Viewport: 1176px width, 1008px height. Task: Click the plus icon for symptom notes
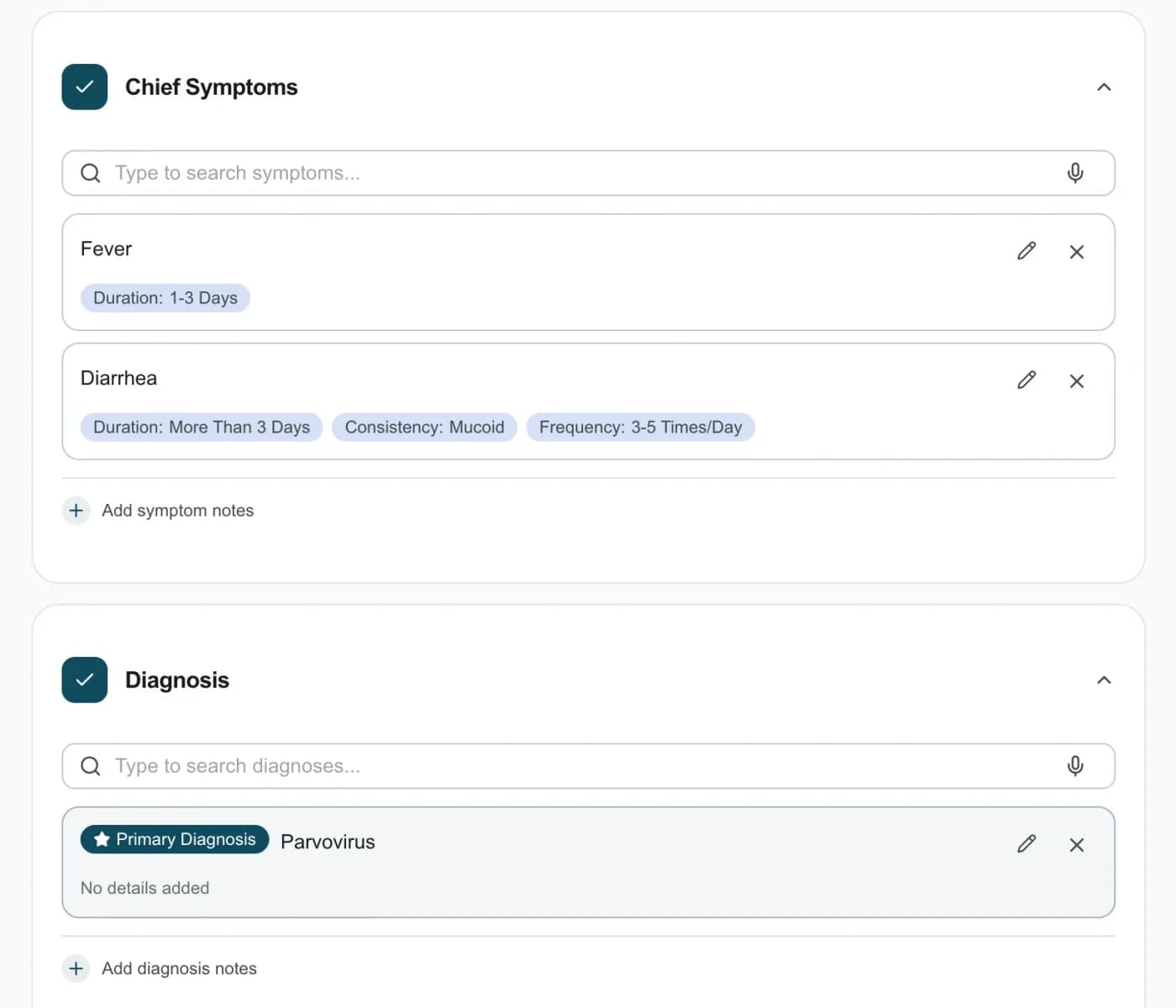point(76,511)
